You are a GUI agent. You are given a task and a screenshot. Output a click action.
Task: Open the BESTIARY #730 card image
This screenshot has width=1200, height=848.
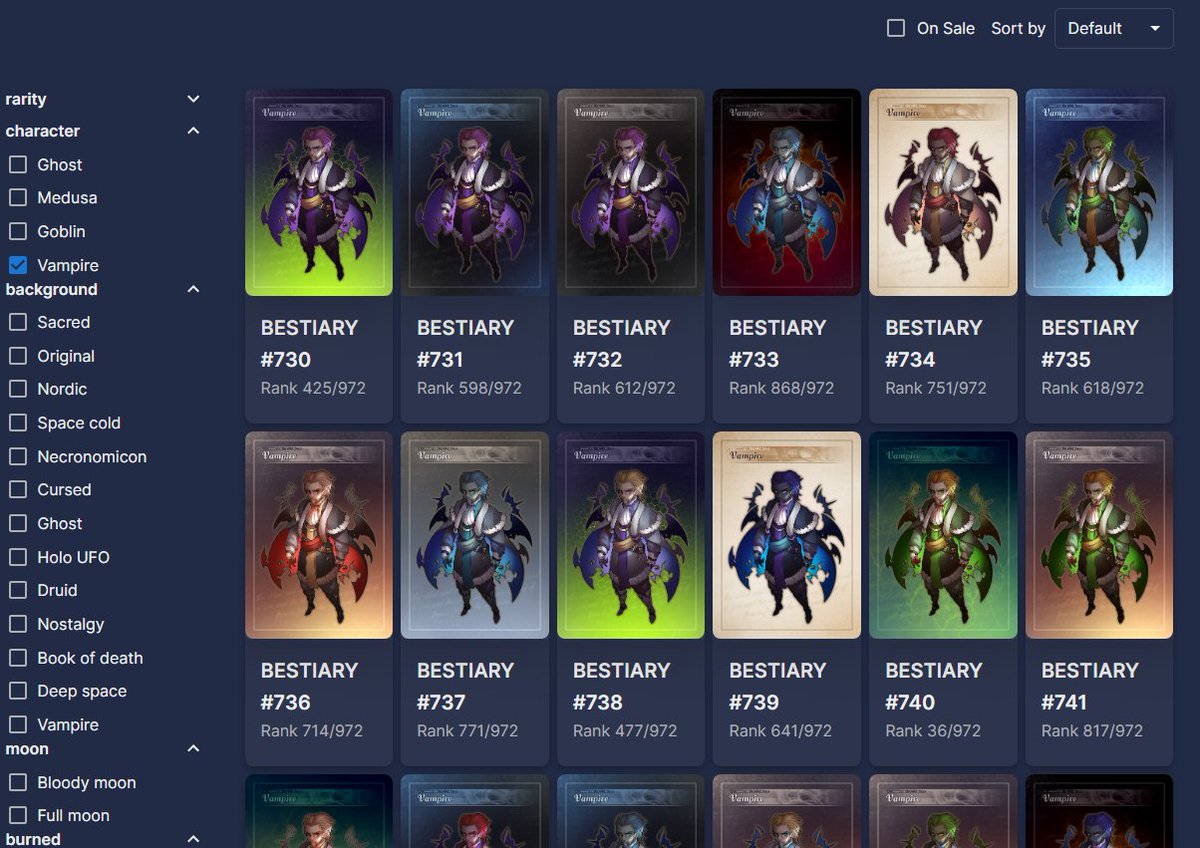pos(319,192)
